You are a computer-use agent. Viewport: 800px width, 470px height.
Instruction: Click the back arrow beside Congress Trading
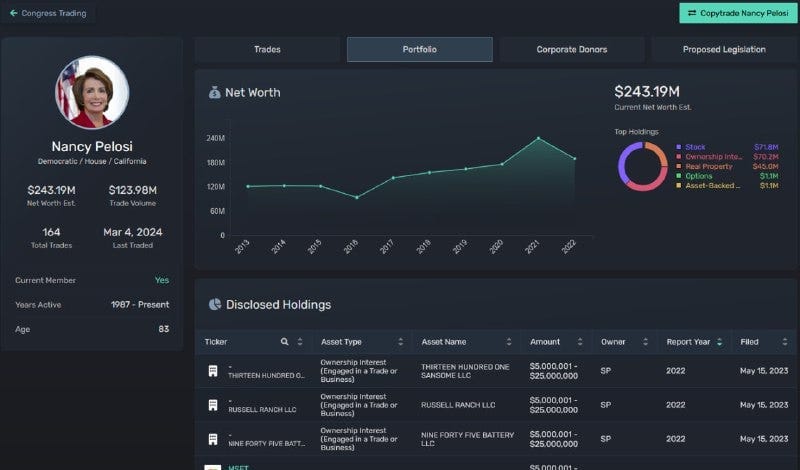tap(14, 13)
